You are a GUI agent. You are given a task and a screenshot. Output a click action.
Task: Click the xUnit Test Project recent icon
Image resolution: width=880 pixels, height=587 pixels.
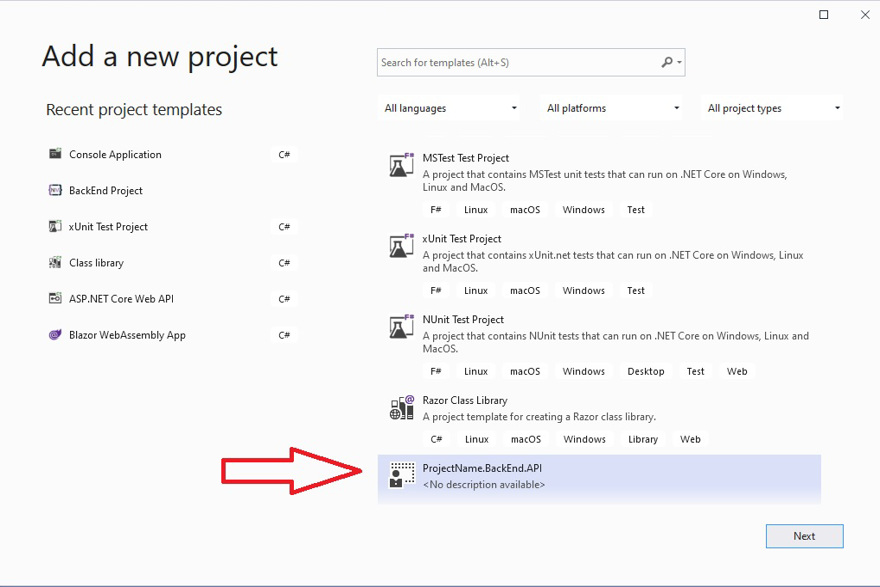click(55, 226)
